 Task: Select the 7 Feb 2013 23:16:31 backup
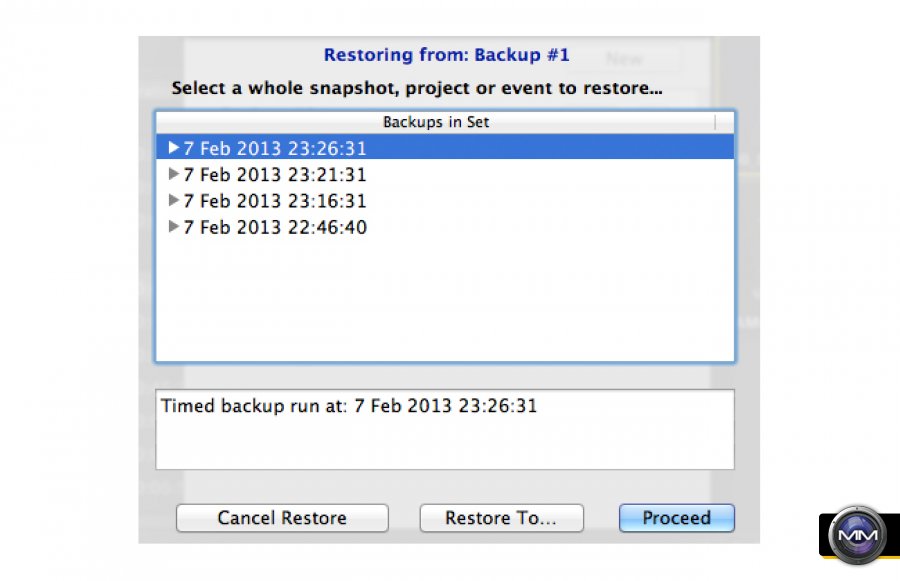point(275,201)
